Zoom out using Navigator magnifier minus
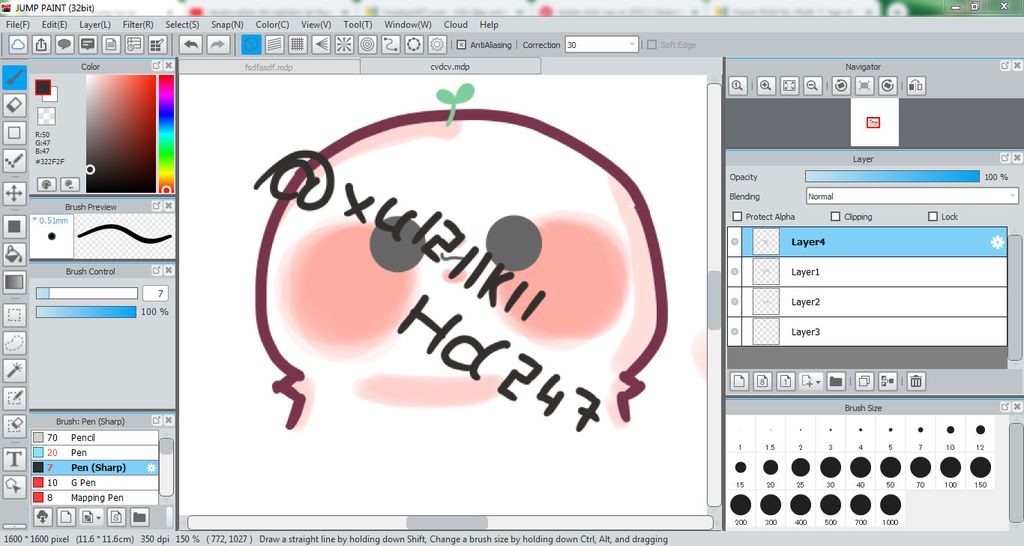 (x=812, y=86)
